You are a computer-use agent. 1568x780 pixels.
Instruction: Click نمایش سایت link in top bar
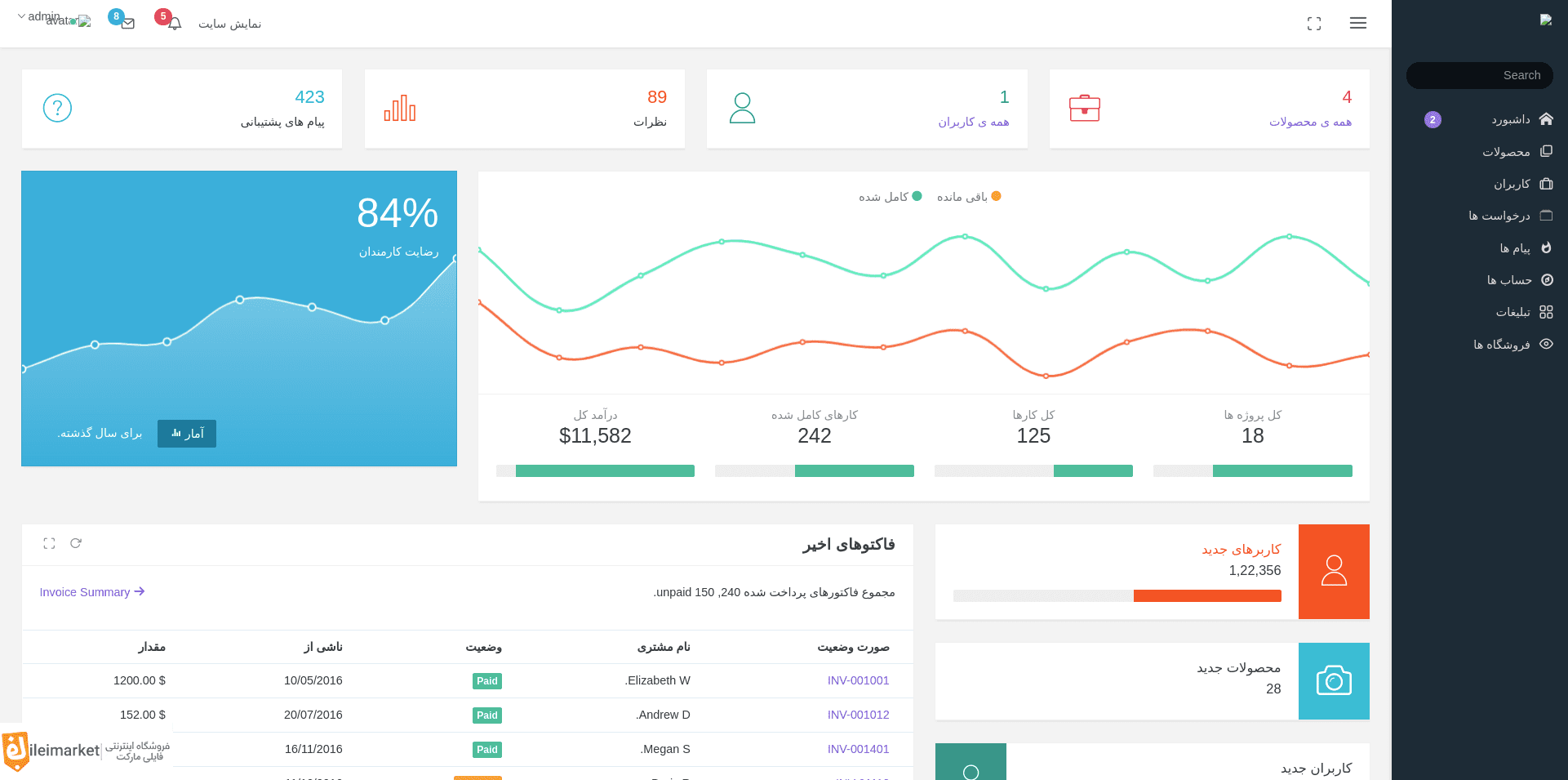pos(229,24)
